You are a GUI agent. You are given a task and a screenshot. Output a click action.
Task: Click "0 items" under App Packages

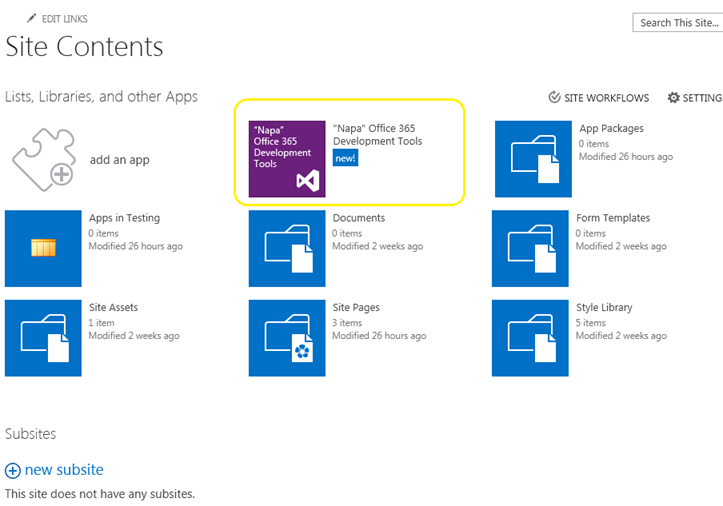click(x=594, y=144)
